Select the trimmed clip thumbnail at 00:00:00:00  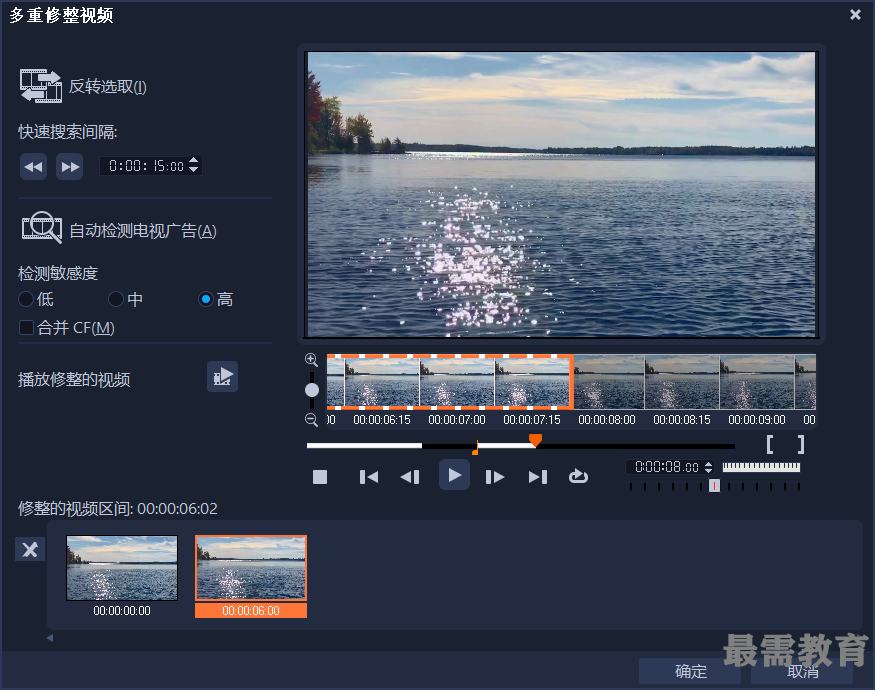(122, 568)
